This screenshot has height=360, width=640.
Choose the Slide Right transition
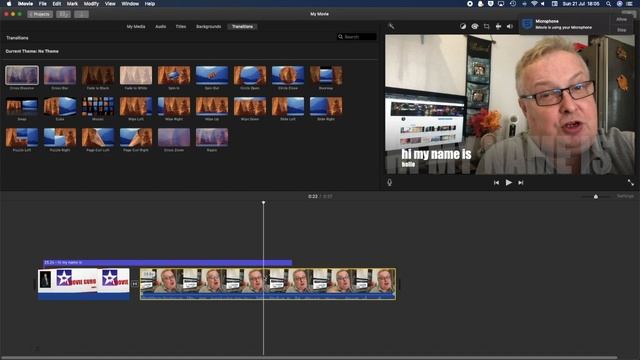point(326,107)
